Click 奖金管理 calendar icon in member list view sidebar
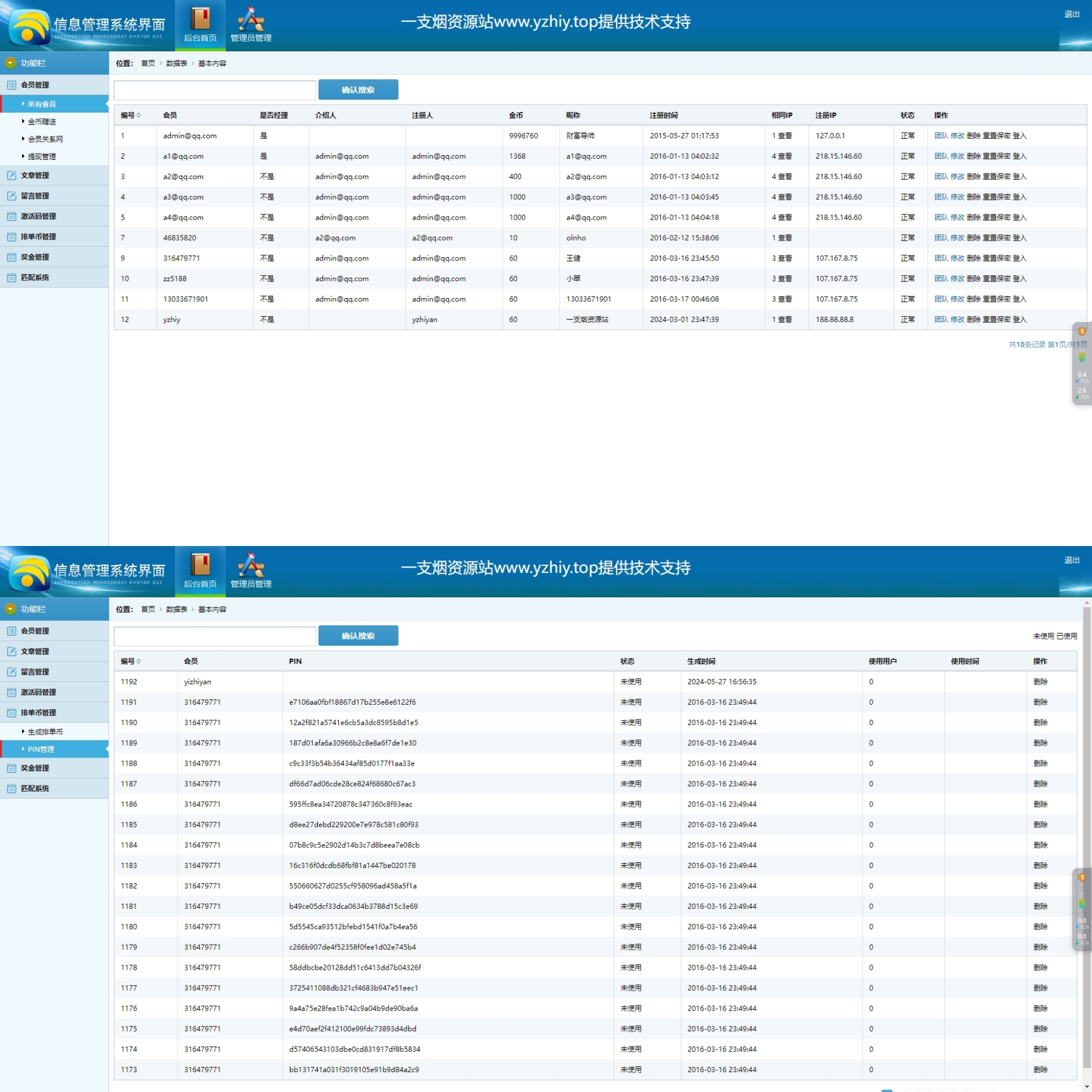The image size is (1092, 1092). 11,257
